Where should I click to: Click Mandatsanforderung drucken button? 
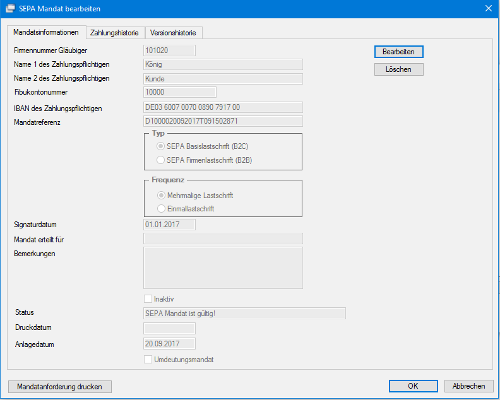(x=60, y=387)
